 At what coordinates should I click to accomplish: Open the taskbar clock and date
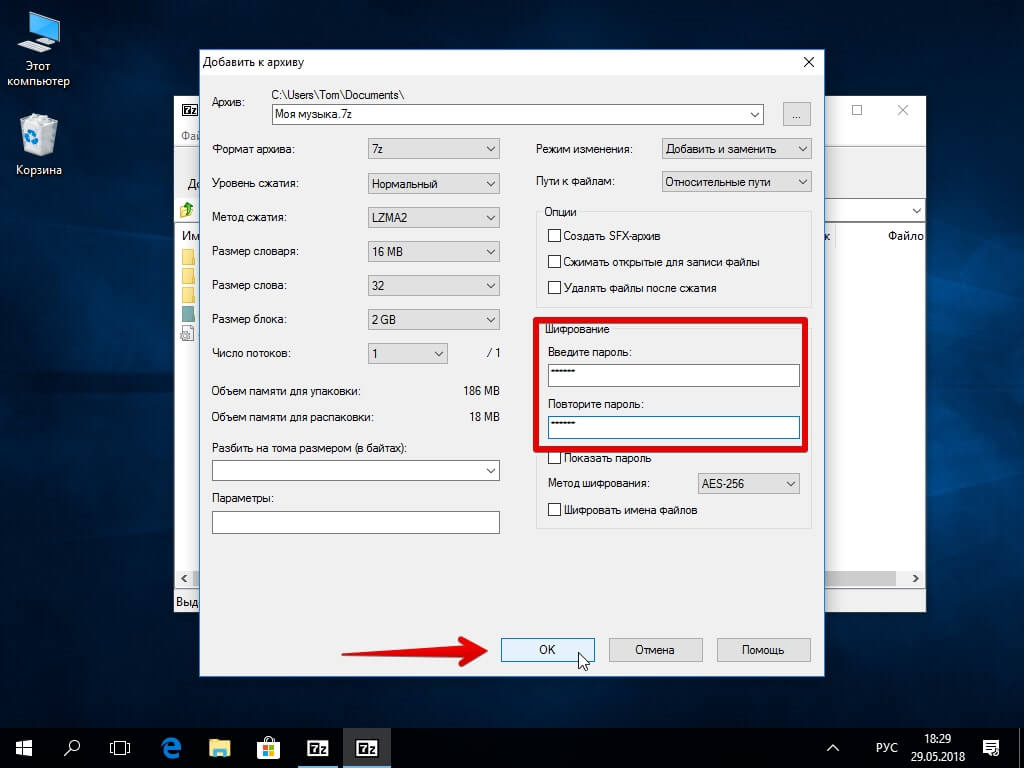coord(937,748)
